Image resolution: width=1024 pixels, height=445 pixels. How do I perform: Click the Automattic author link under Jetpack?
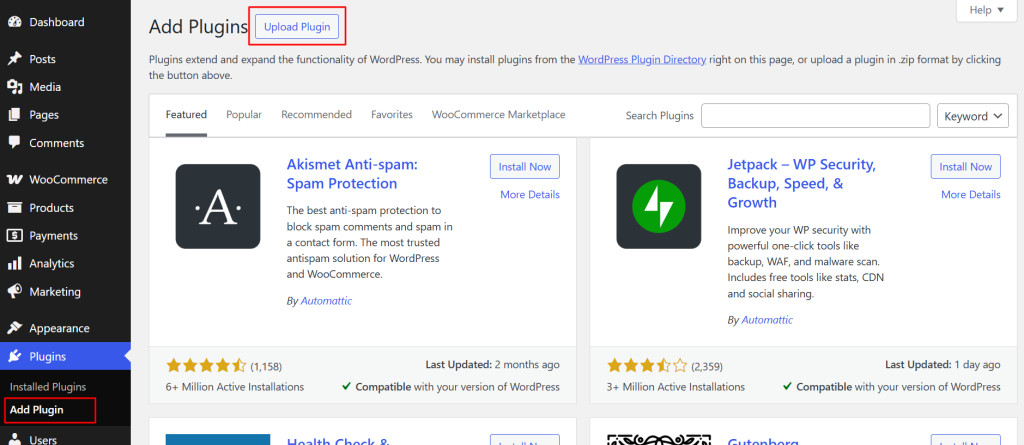[x=767, y=320]
